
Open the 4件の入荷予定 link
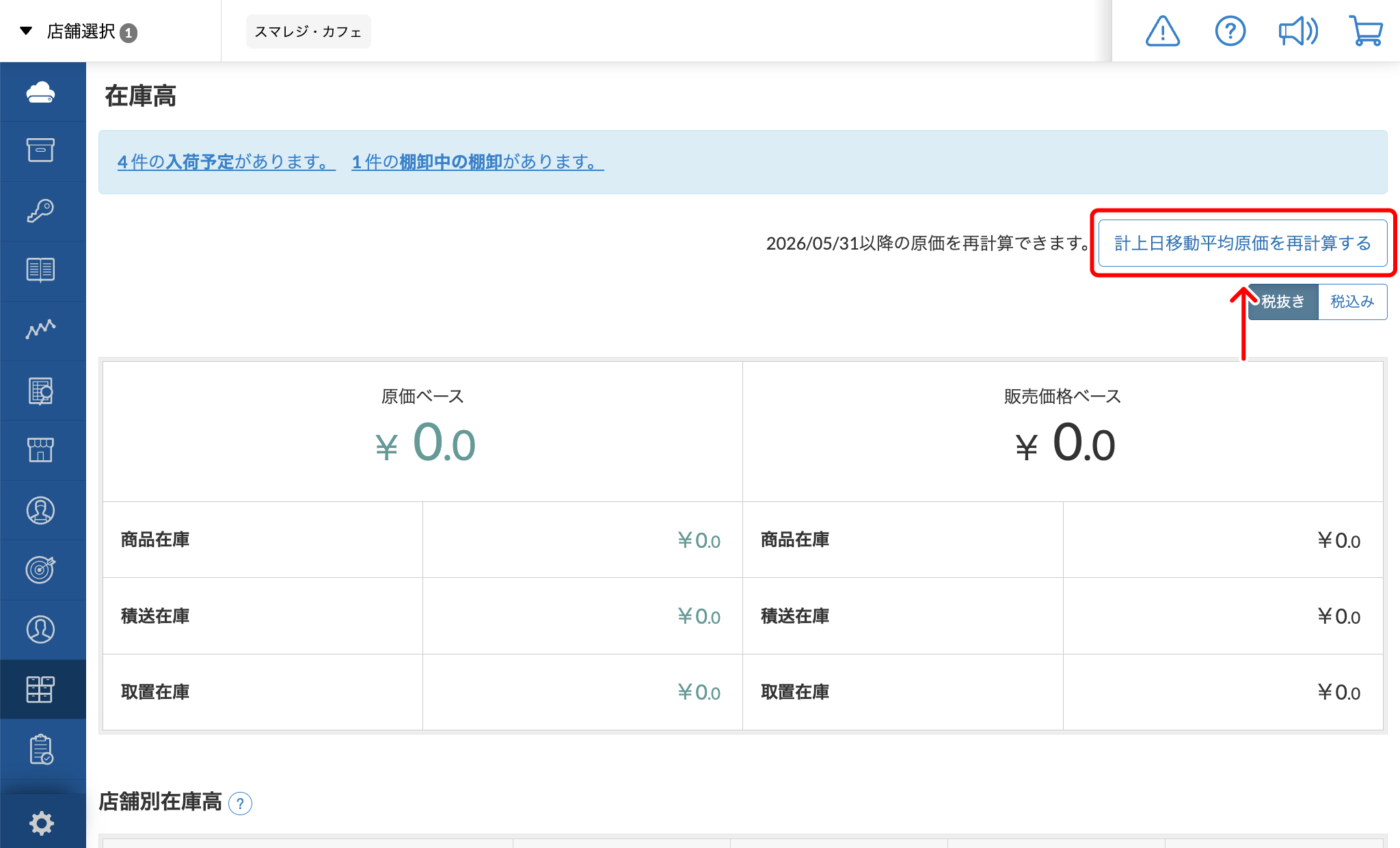click(226, 162)
